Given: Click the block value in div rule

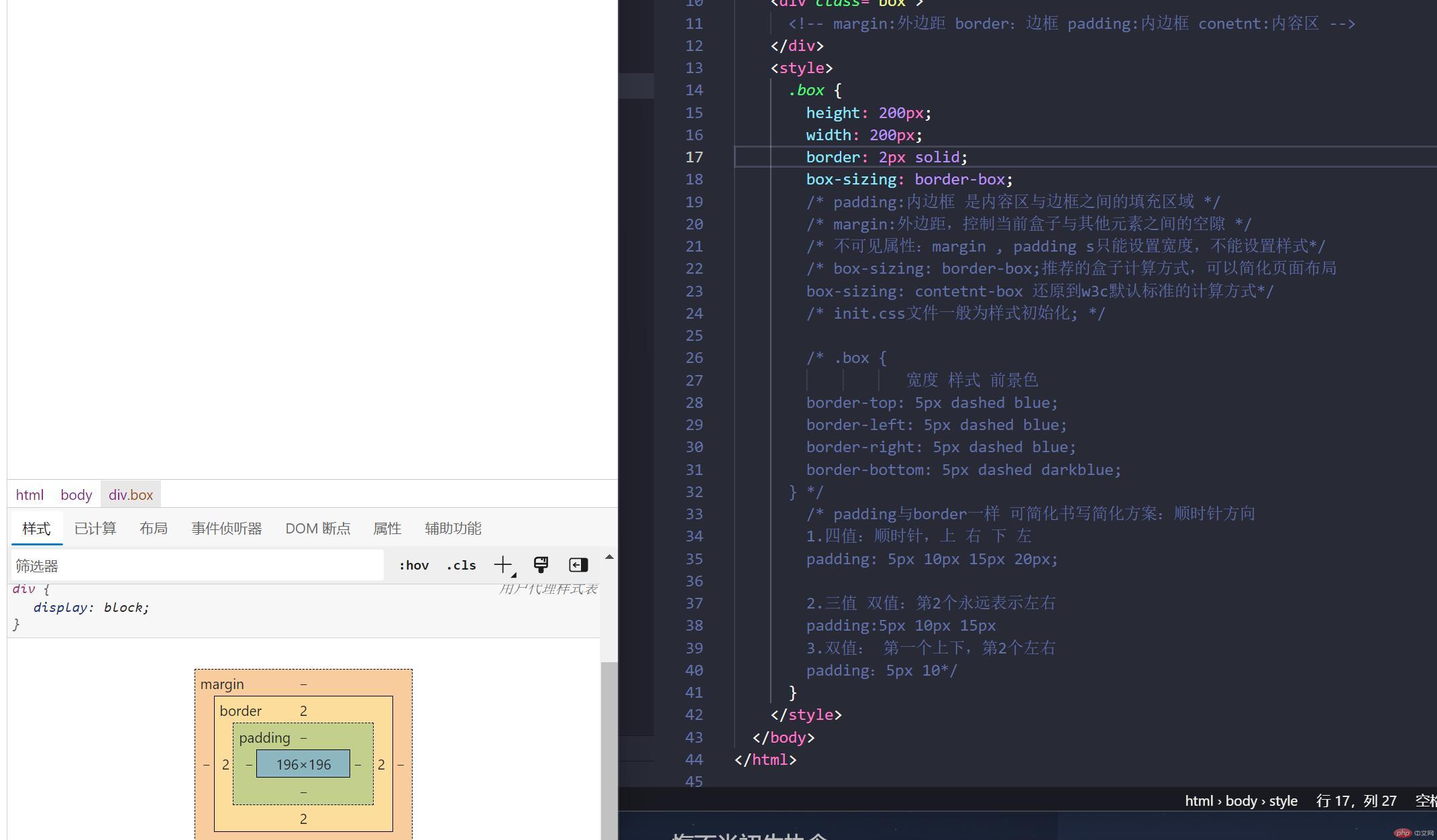Looking at the screenshot, I should coord(123,607).
